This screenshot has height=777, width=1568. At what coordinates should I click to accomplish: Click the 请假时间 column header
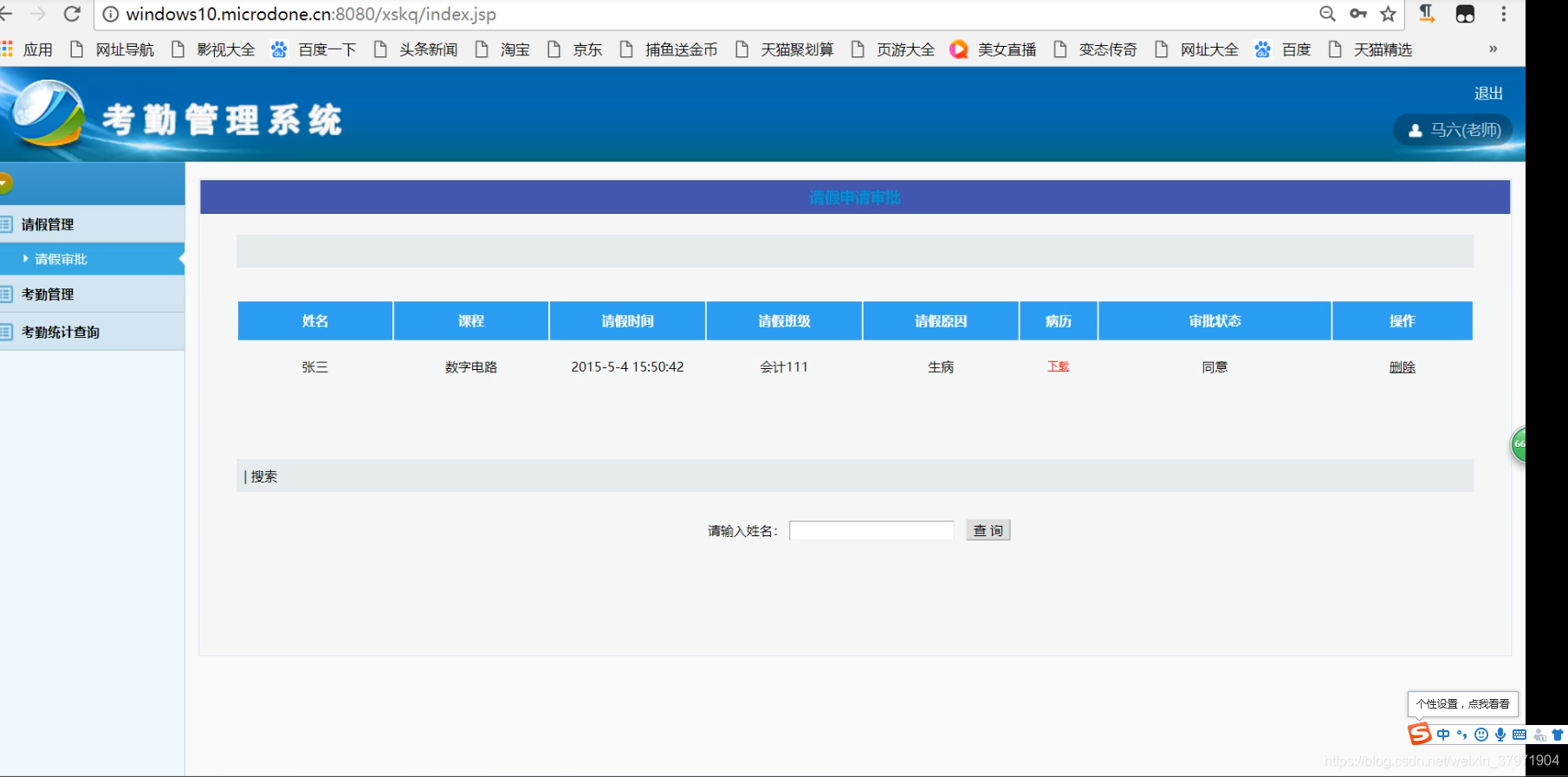628,321
